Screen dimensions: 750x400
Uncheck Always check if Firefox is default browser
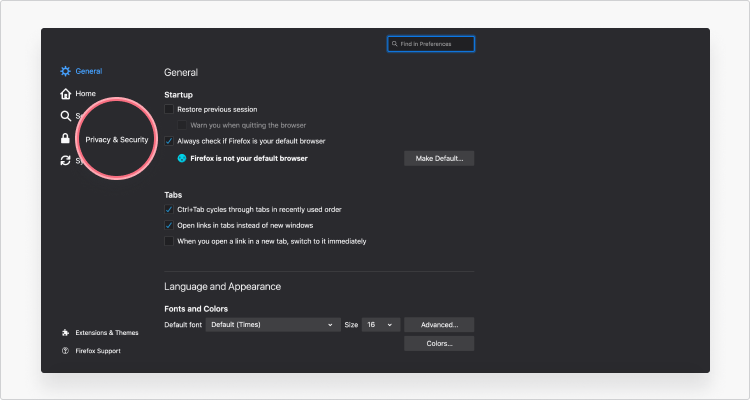[169, 141]
